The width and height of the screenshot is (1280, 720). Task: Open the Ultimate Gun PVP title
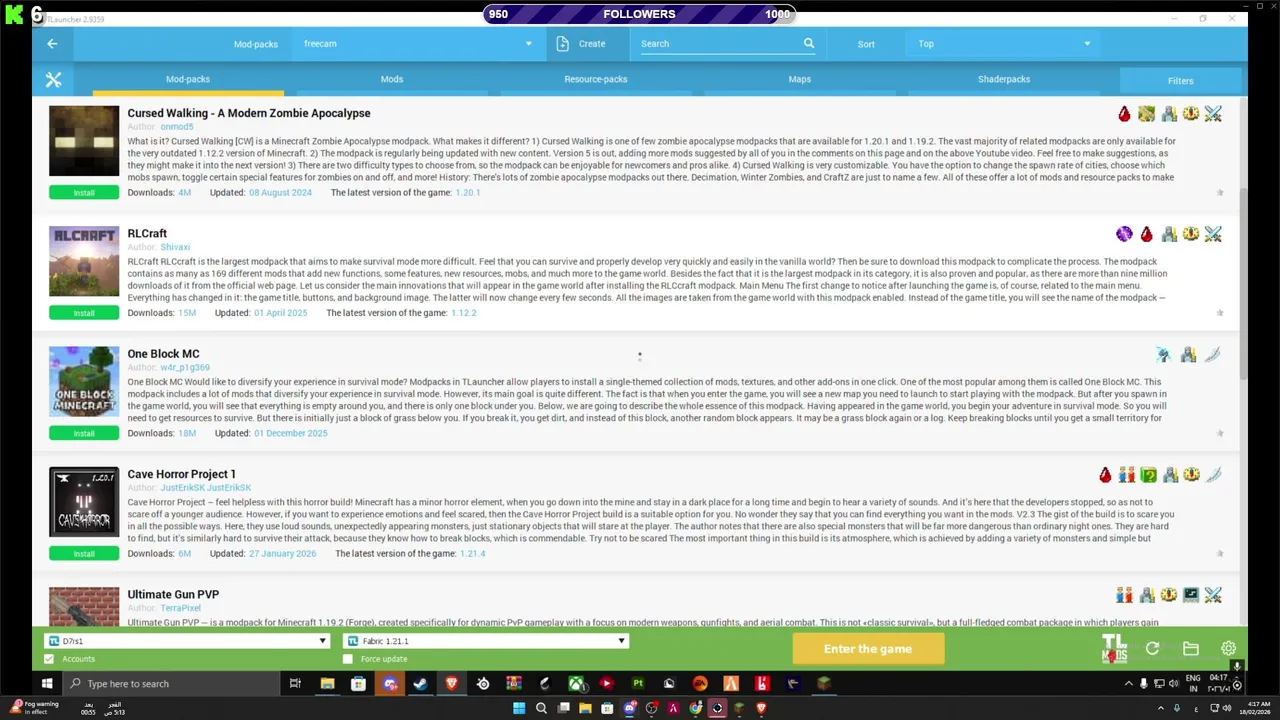(x=173, y=594)
